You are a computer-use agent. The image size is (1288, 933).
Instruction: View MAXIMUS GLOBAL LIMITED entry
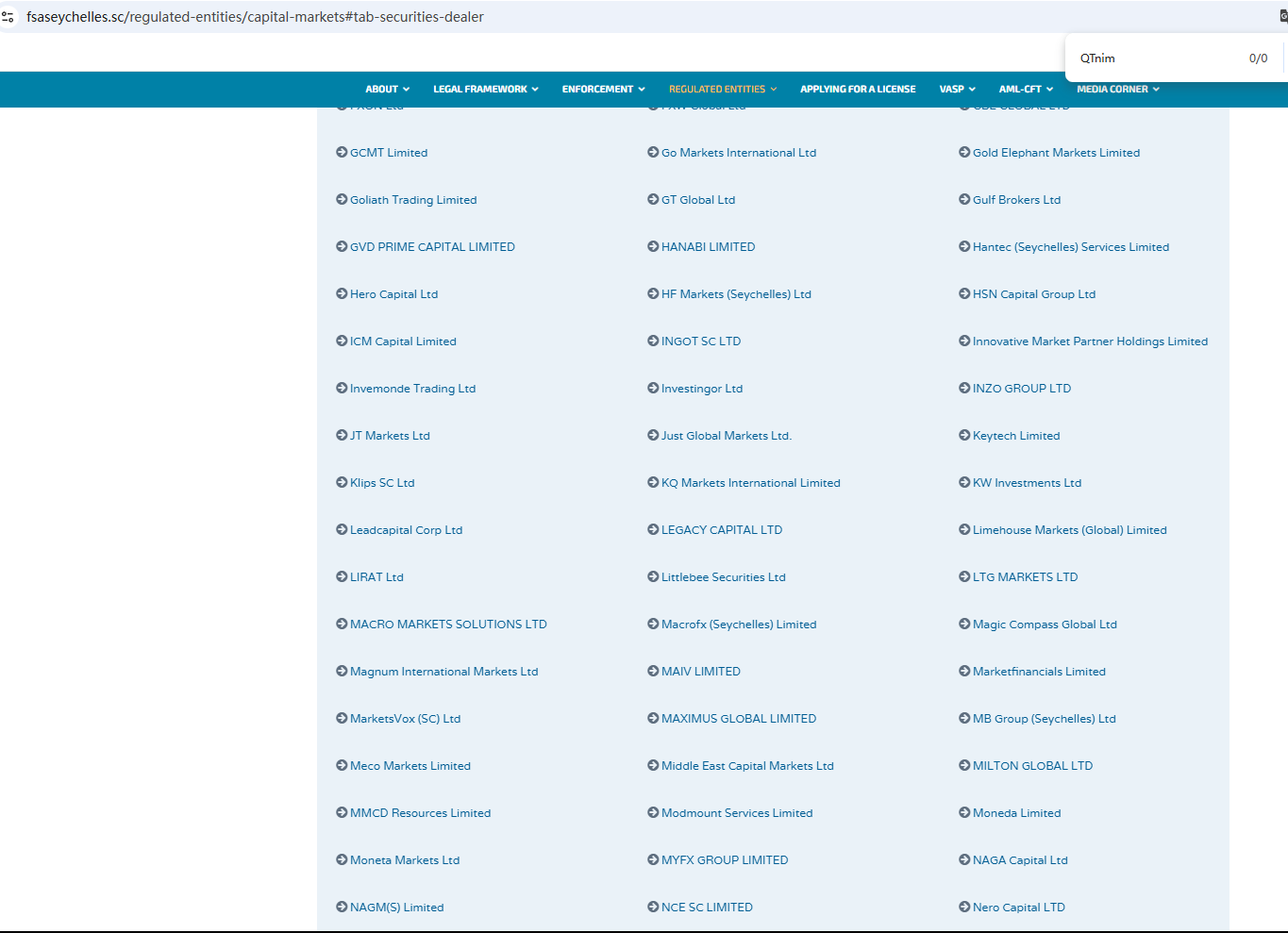[739, 719]
